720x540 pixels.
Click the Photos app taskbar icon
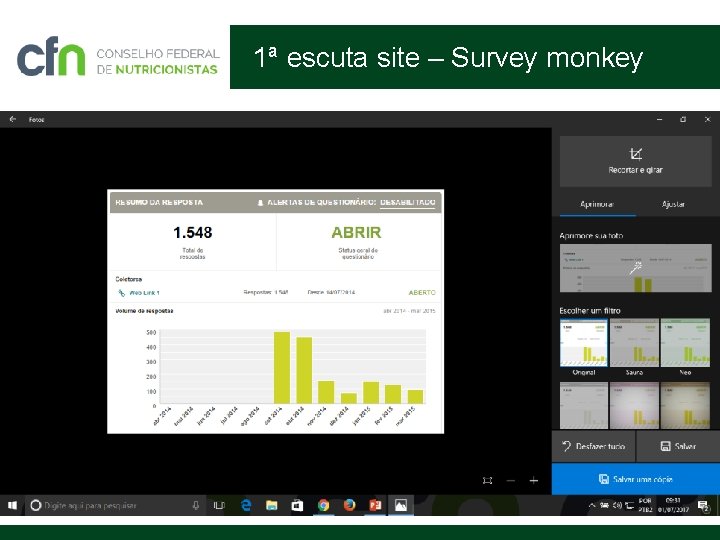pyautogui.click(x=401, y=505)
